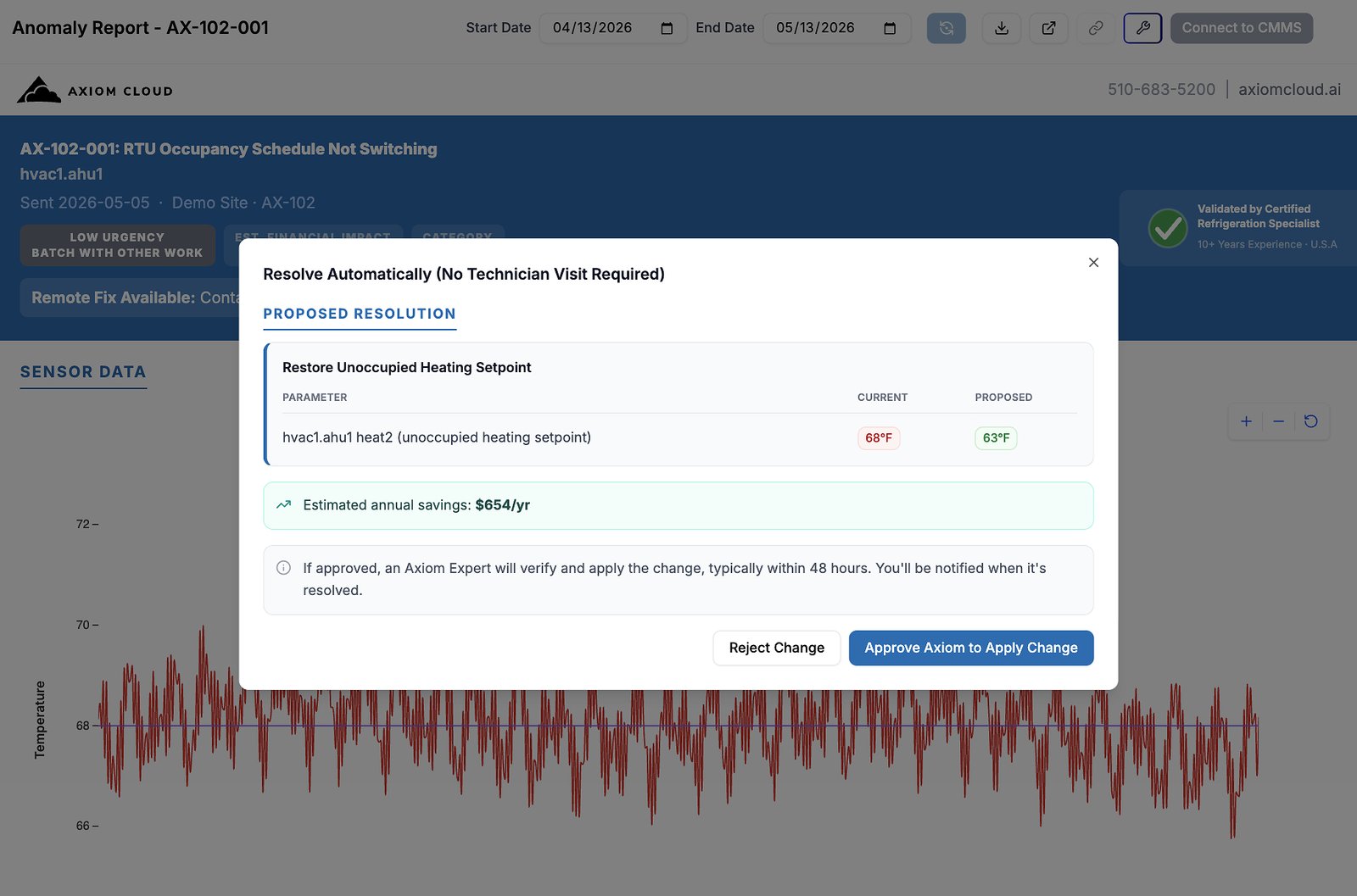The image size is (1357, 896).
Task: Select the Proposed Resolution tab
Action: click(x=360, y=314)
